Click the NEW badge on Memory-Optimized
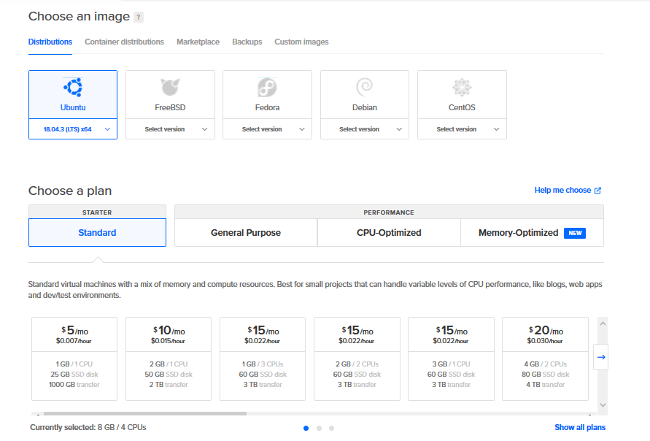The height and width of the screenshot is (441, 650). (x=575, y=233)
